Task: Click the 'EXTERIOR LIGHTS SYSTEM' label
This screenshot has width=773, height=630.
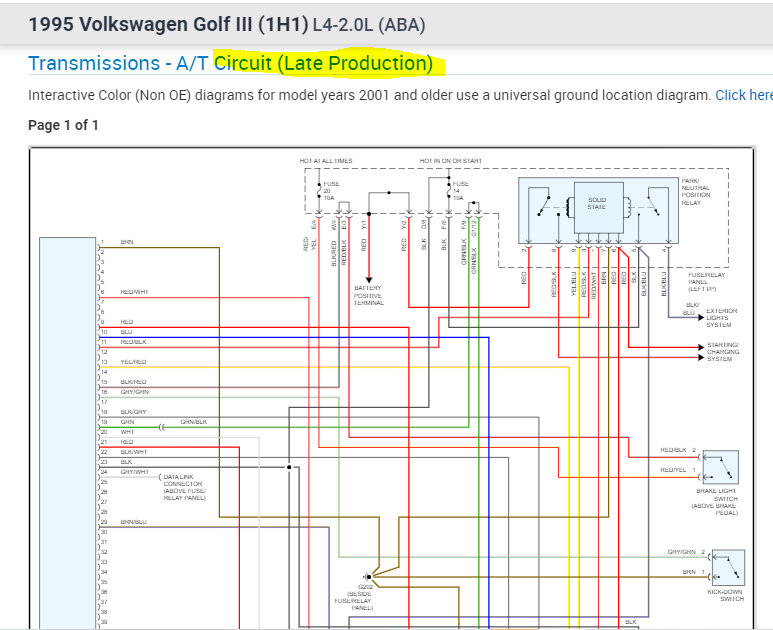Action: [722, 317]
